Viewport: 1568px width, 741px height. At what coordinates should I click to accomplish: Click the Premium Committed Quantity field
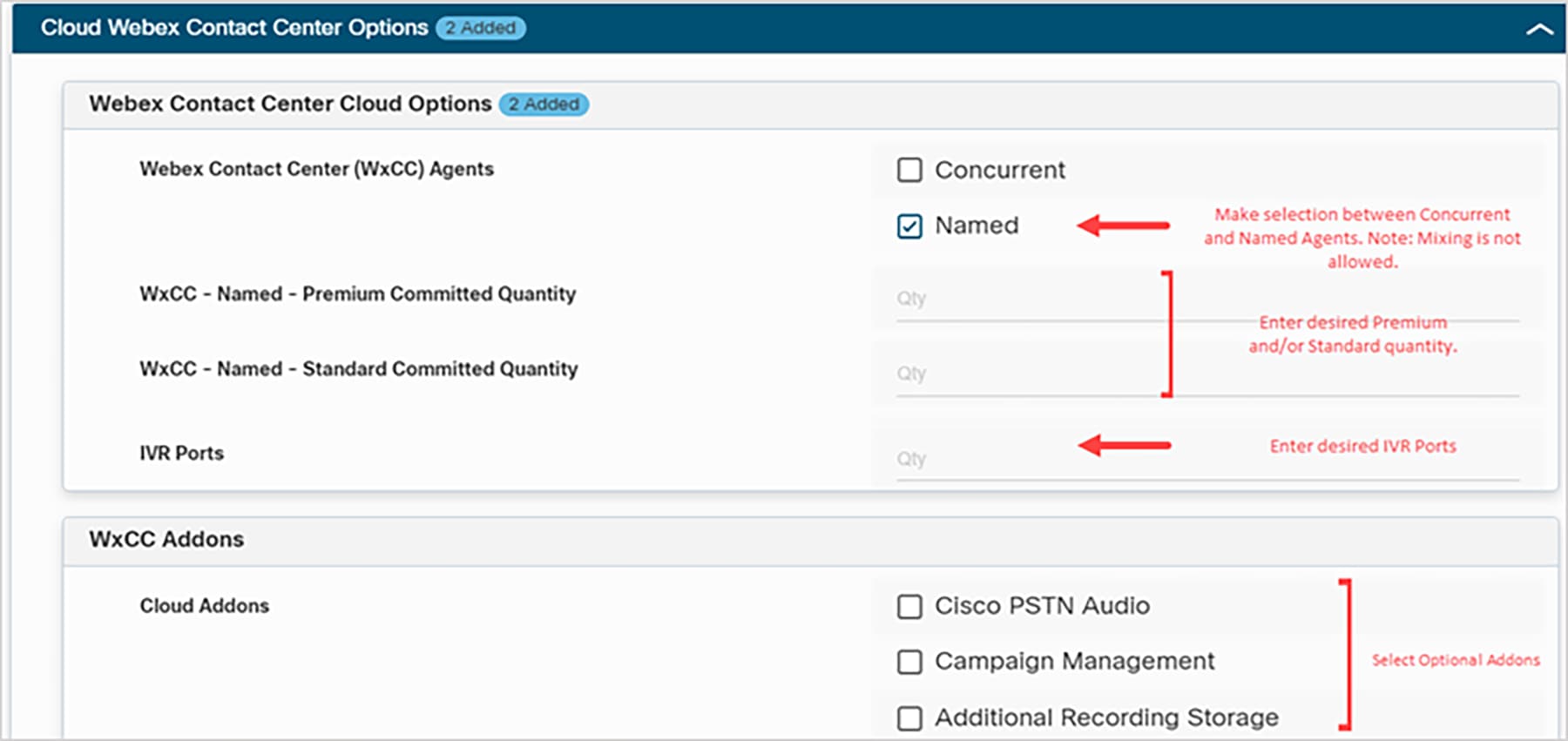click(1028, 300)
